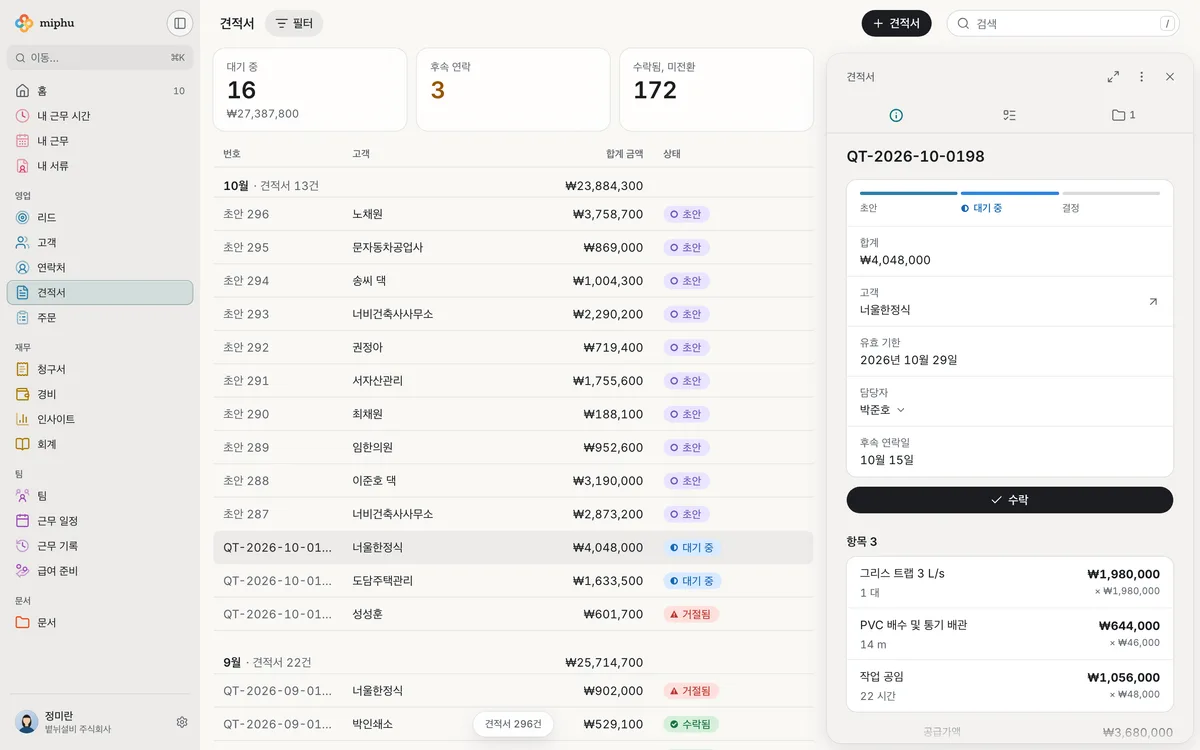Open 너울한정식 customer link arrow
1200x750 pixels.
tap(1153, 301)
